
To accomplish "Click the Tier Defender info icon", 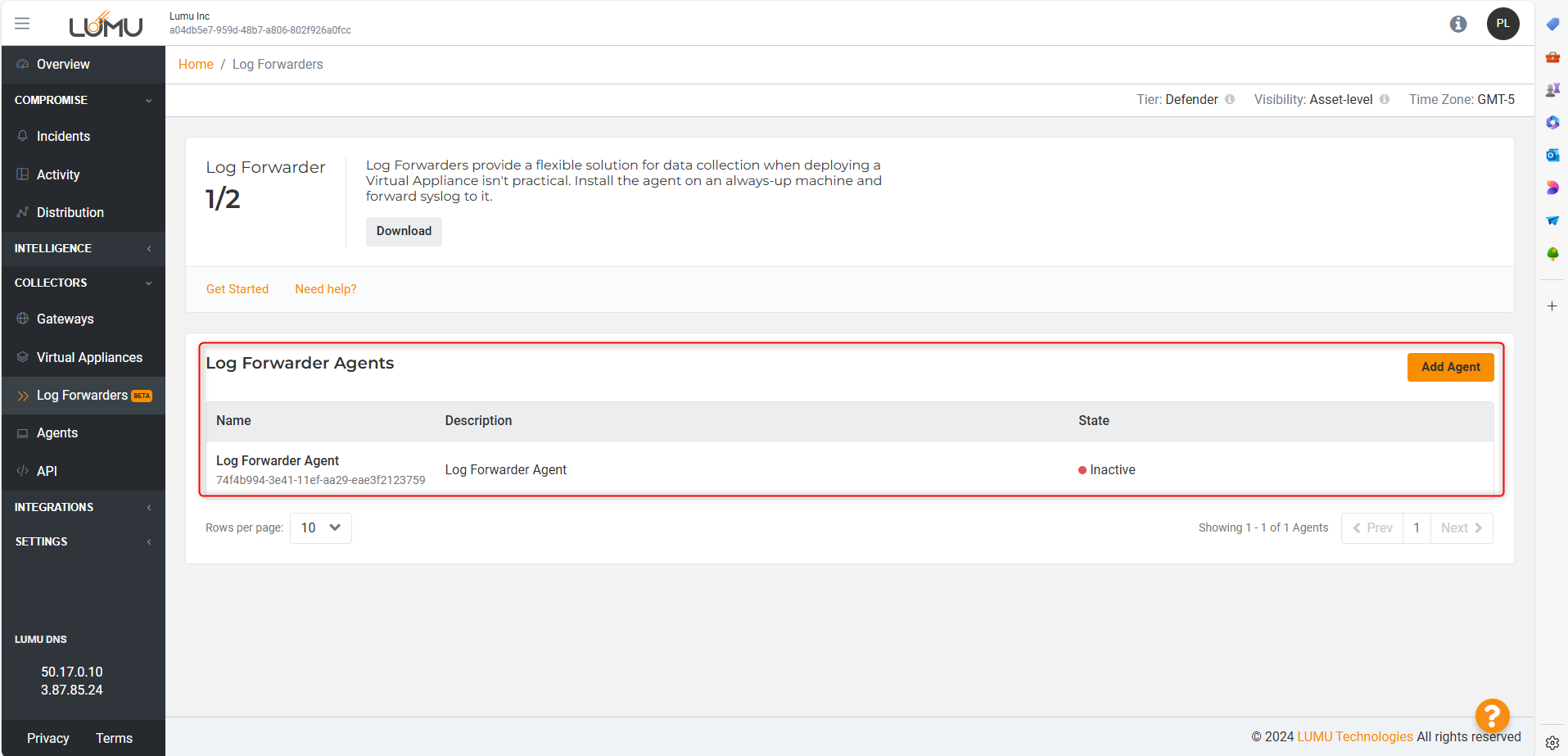I will click(x=1230, y=99).
